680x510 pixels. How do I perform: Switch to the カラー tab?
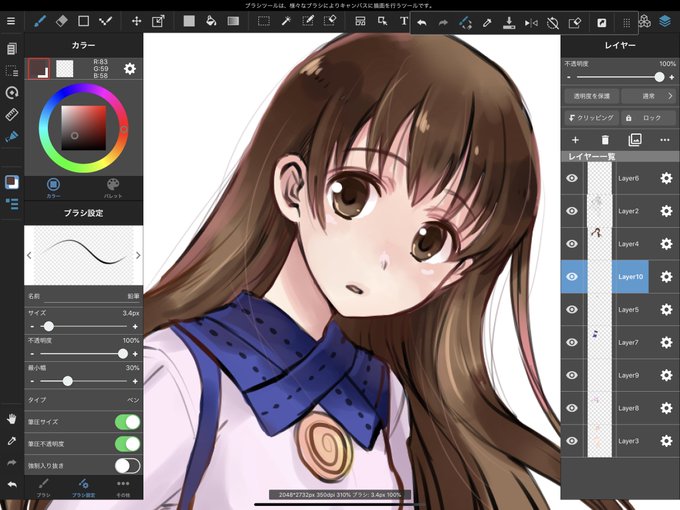[53, 188]
